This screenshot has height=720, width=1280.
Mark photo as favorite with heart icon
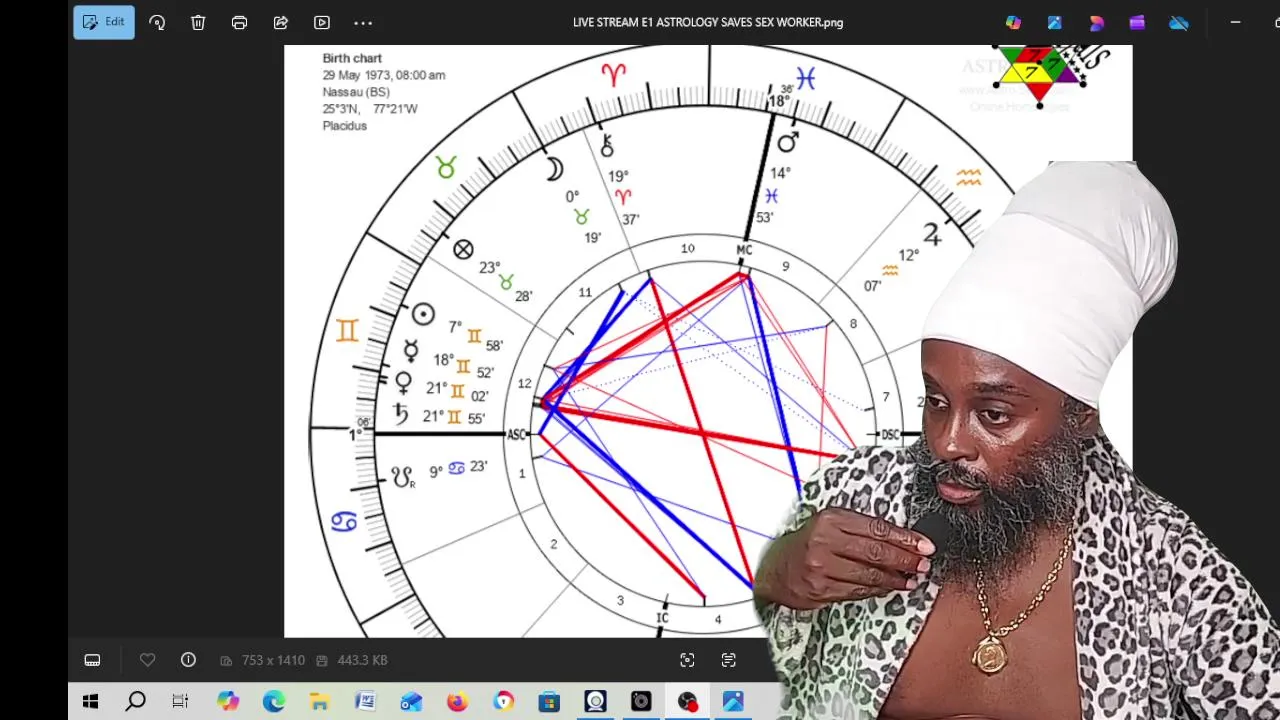[x=147, y=660]
